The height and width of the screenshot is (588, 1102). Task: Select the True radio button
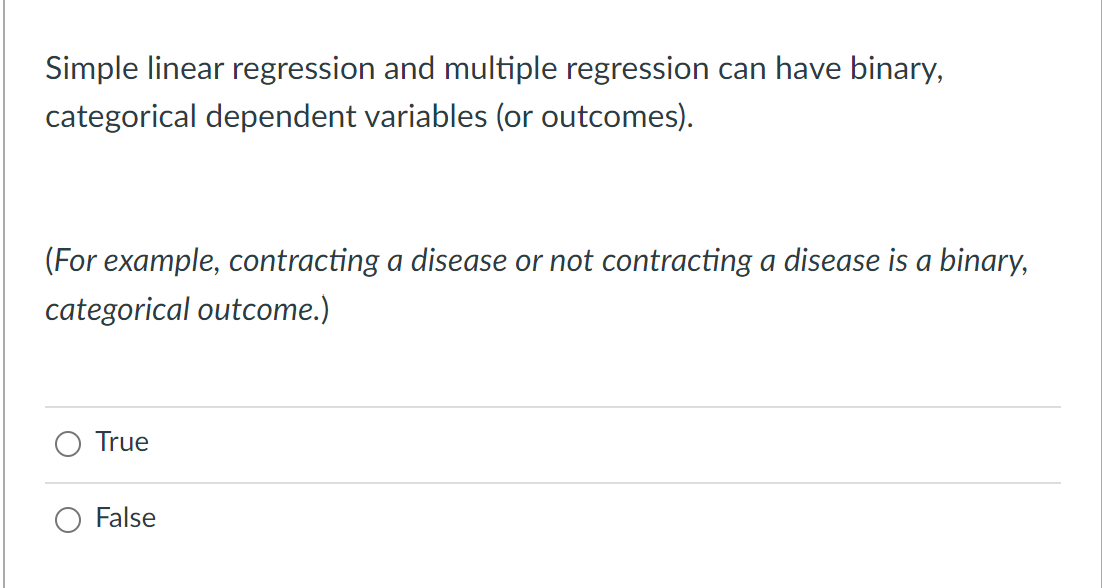pyautogui.click(x=67, y=444)
